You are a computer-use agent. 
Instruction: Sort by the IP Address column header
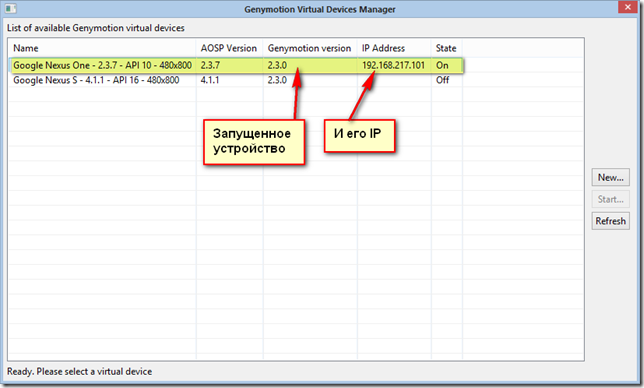pos(394,48)
